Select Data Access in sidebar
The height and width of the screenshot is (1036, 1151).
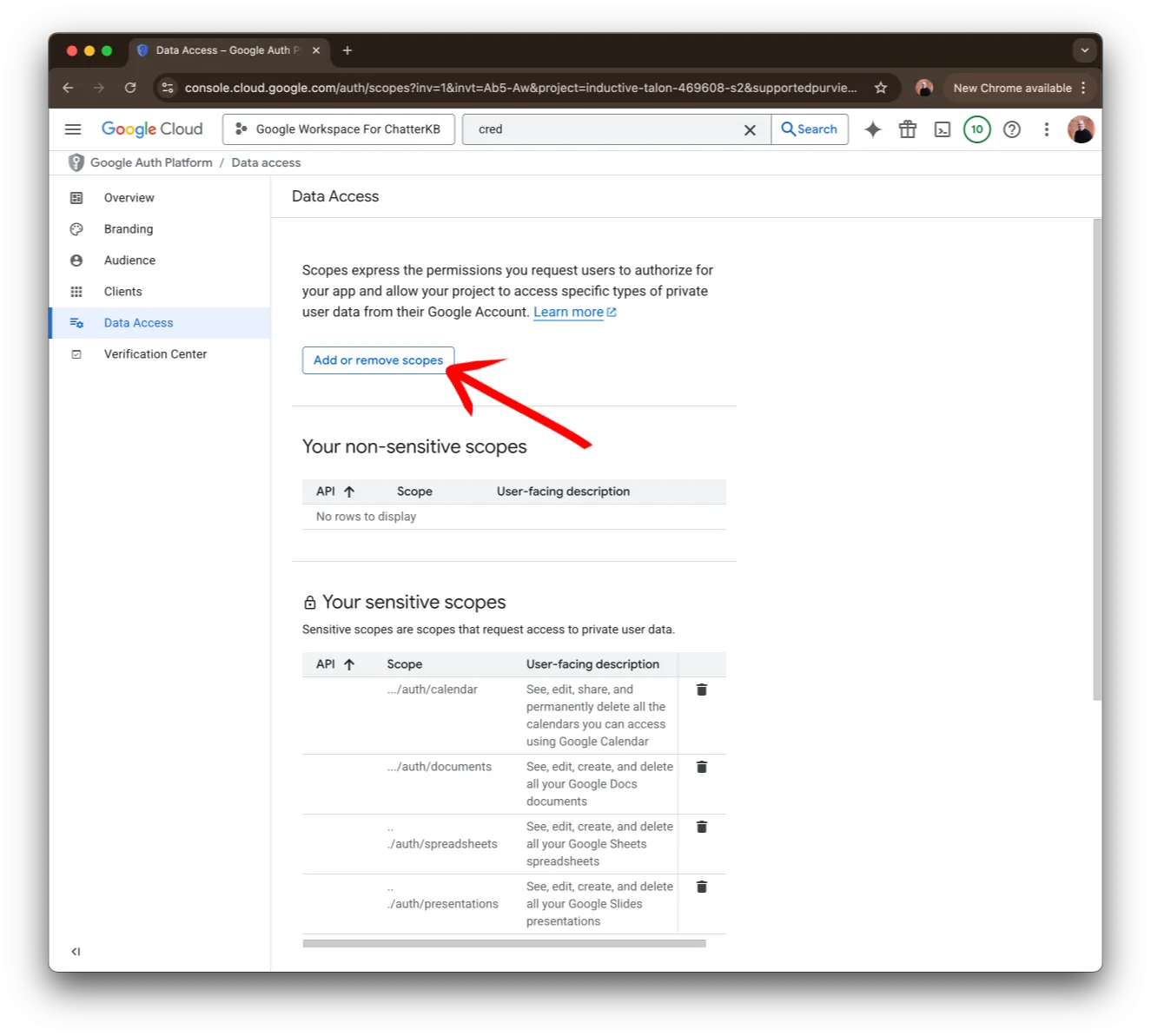[x=160, y=323]
